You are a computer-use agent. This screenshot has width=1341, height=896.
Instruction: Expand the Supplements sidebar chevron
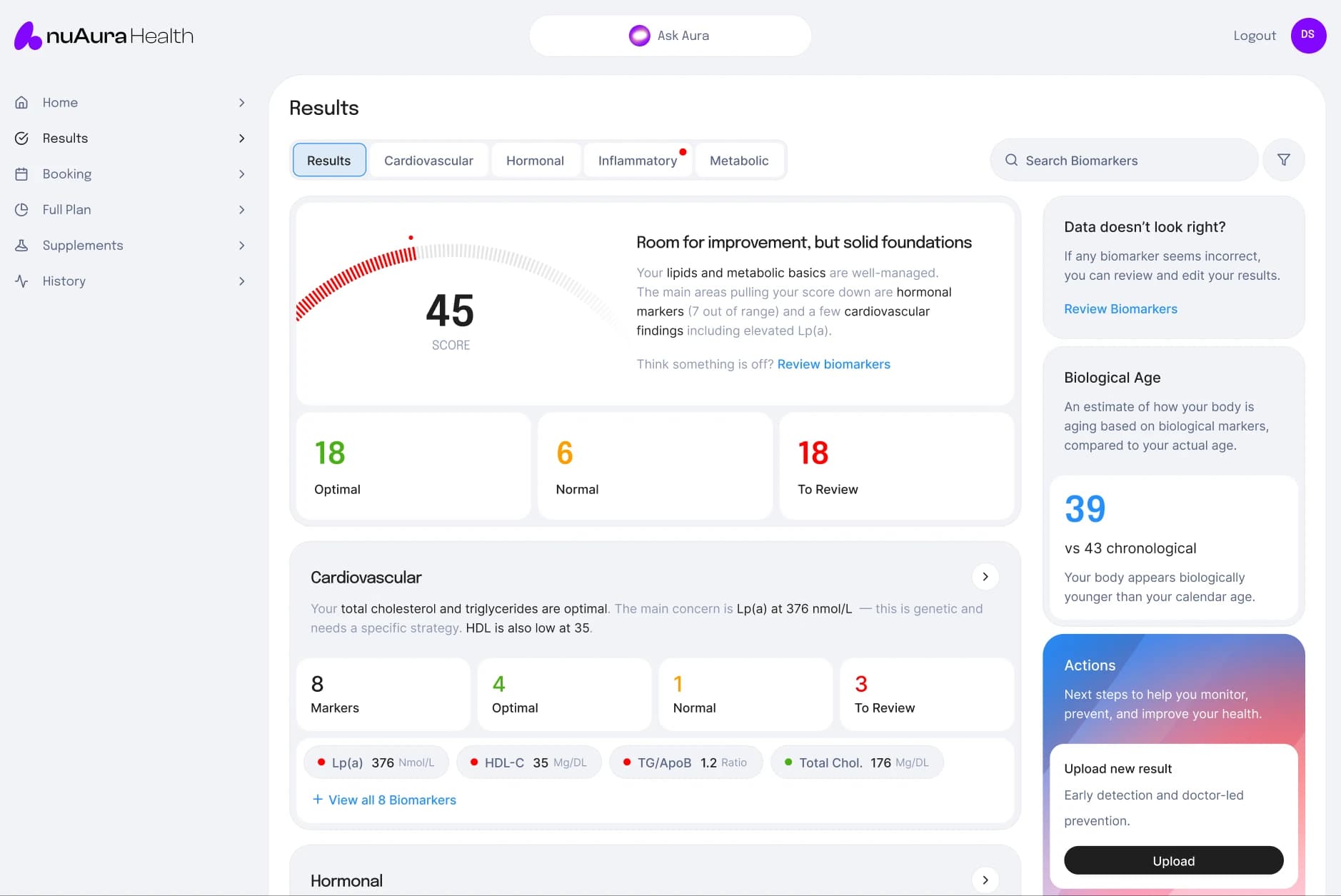242,245
